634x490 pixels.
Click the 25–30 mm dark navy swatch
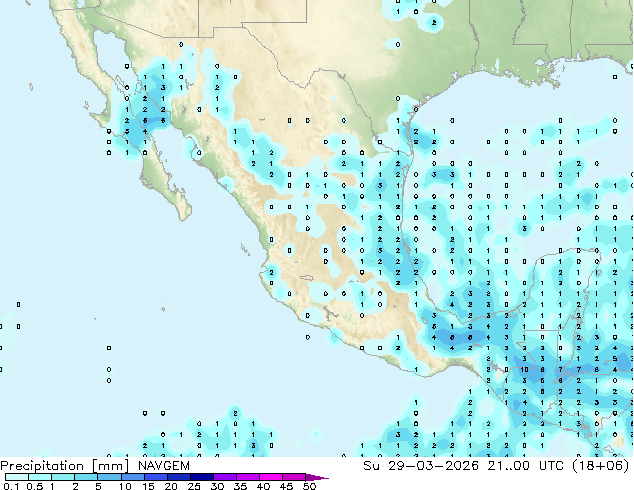tap(201, 477)
